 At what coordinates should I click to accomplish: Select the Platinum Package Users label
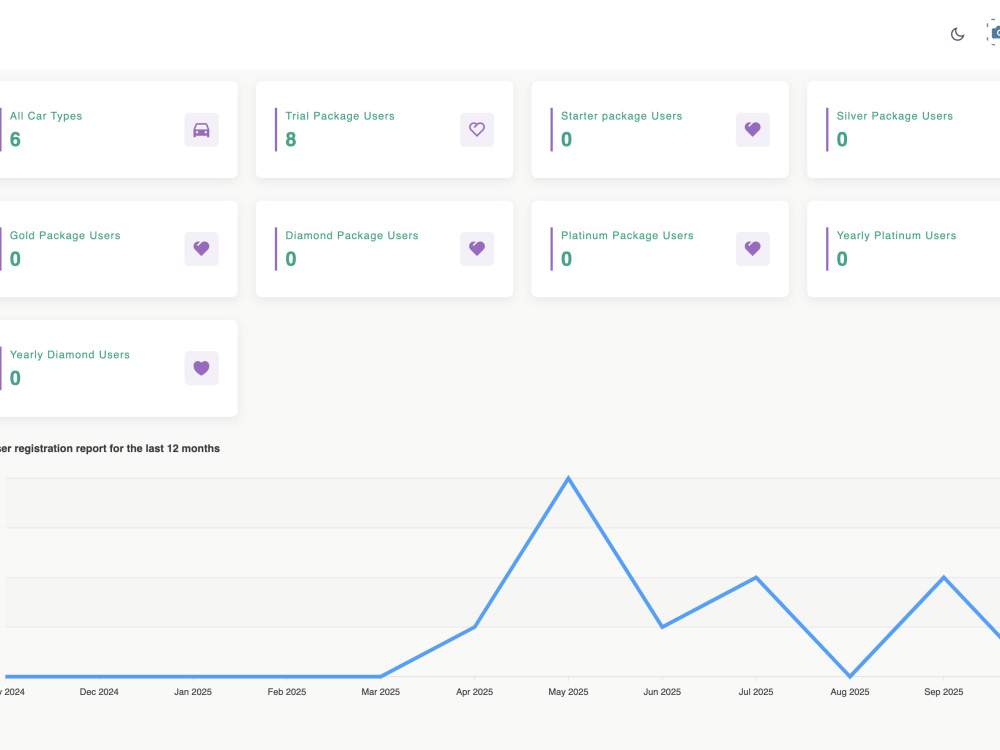(x=628, y=235)
